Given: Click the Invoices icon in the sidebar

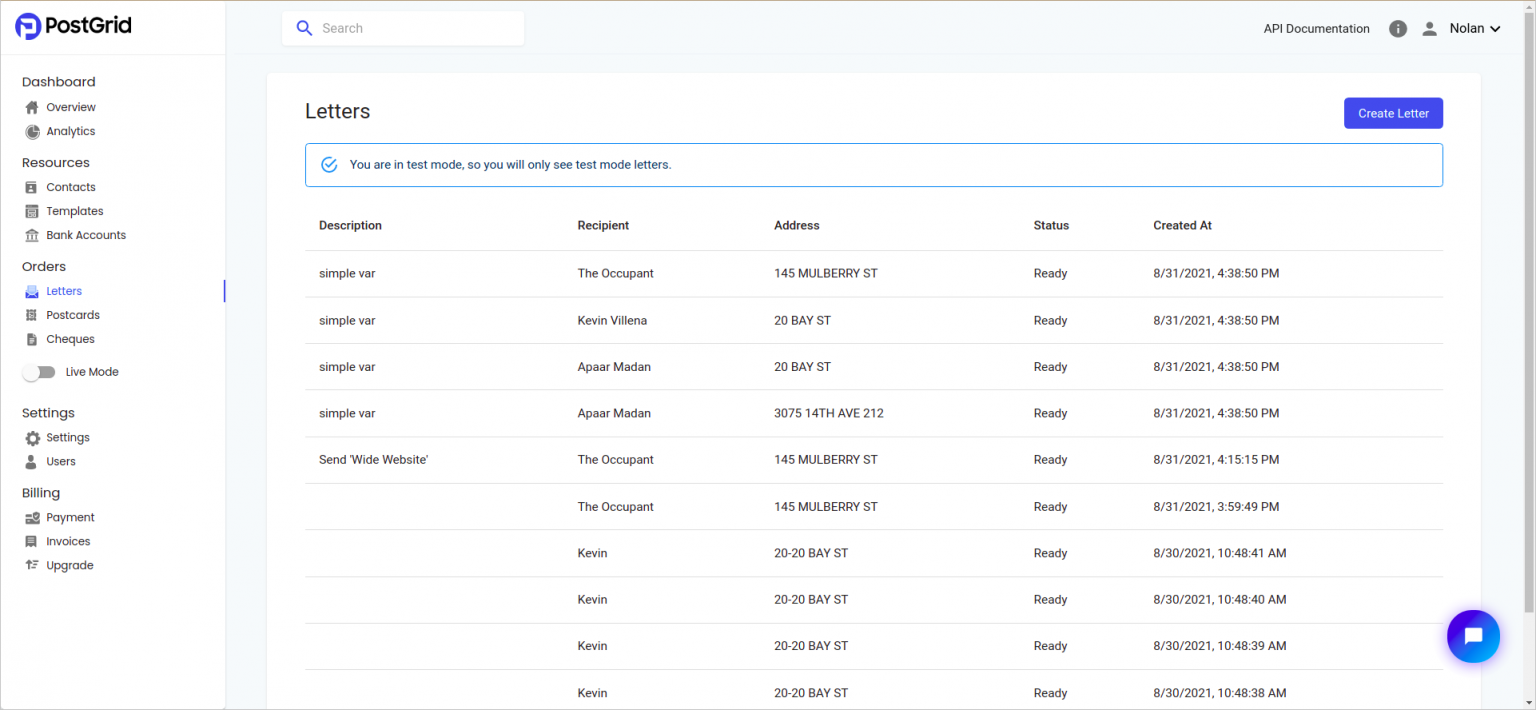Looking at the screenshot, I should [32, 542].
